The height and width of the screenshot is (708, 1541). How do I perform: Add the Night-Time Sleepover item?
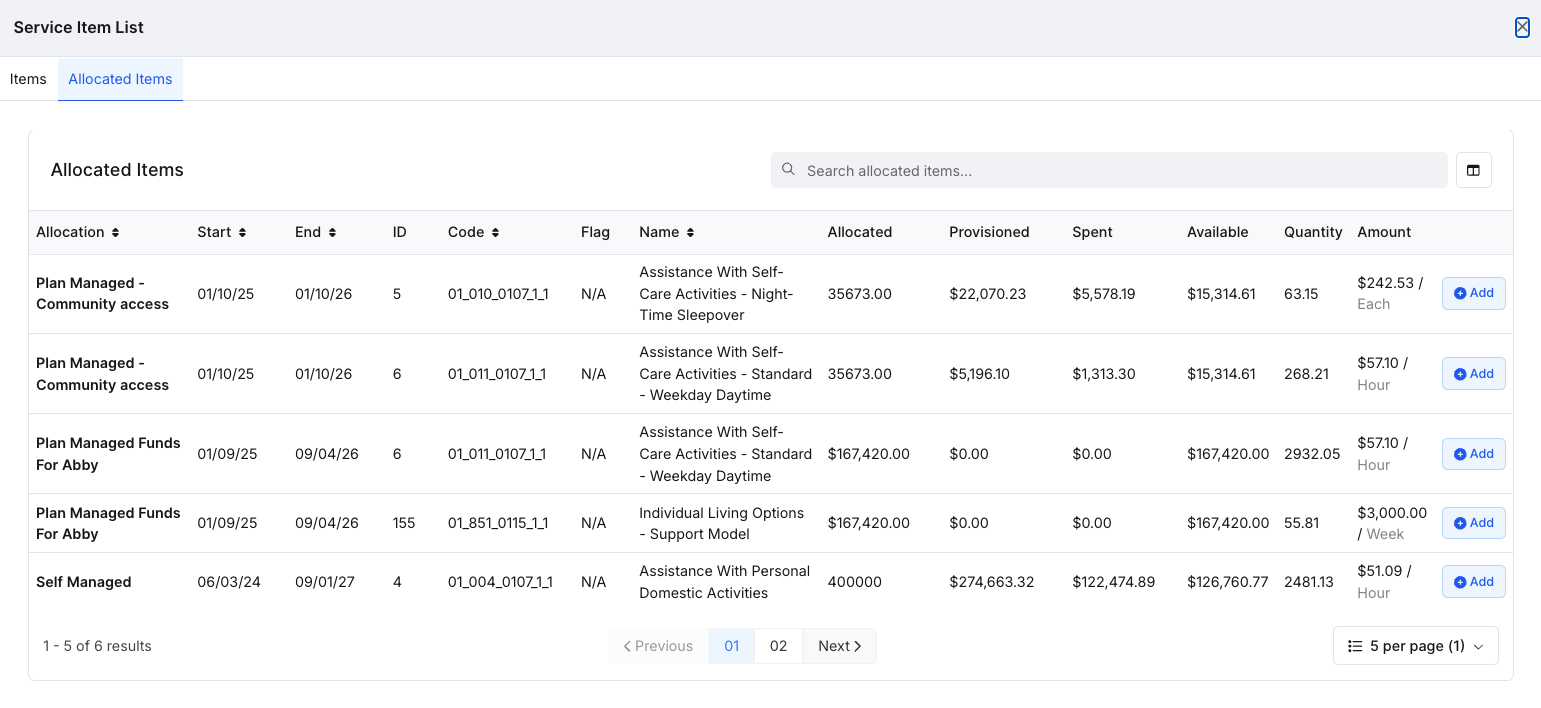(1473, 293)
